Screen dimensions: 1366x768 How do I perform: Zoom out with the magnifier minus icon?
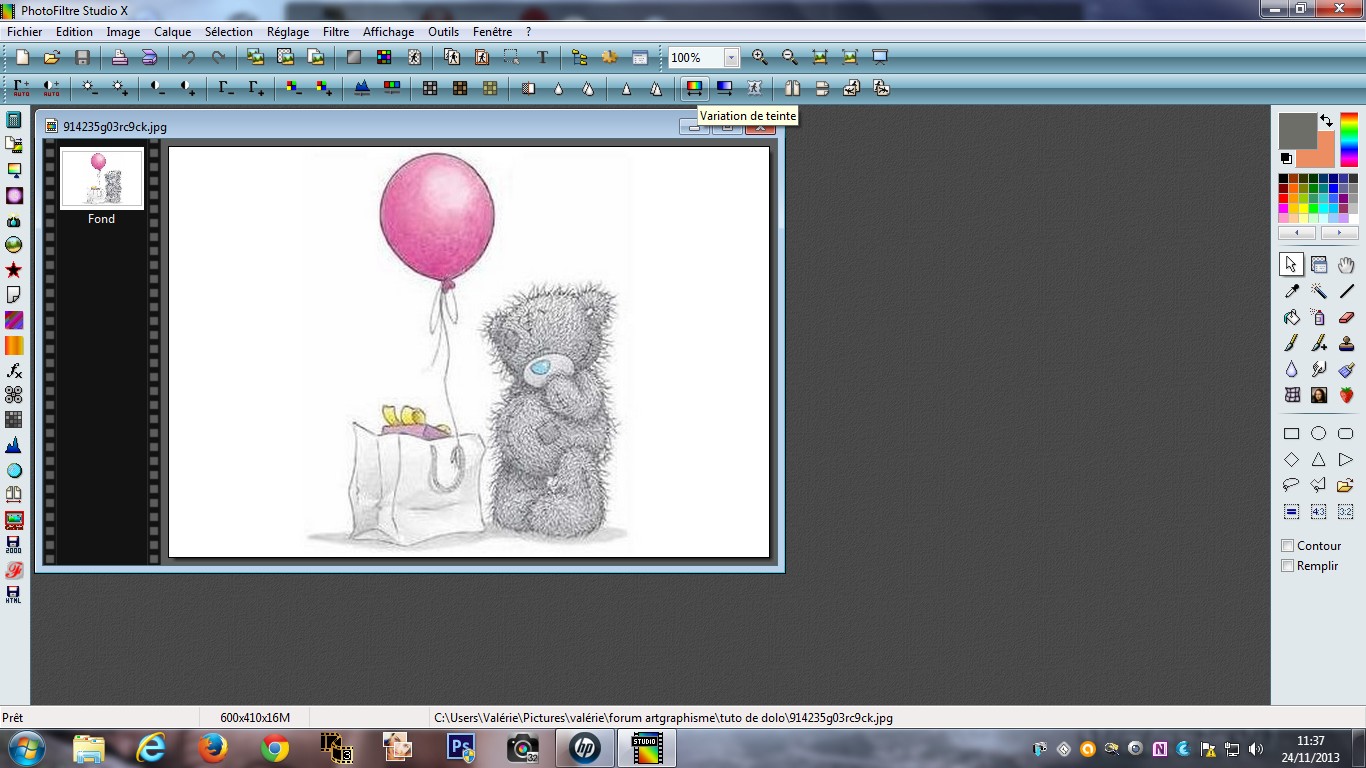789,58
